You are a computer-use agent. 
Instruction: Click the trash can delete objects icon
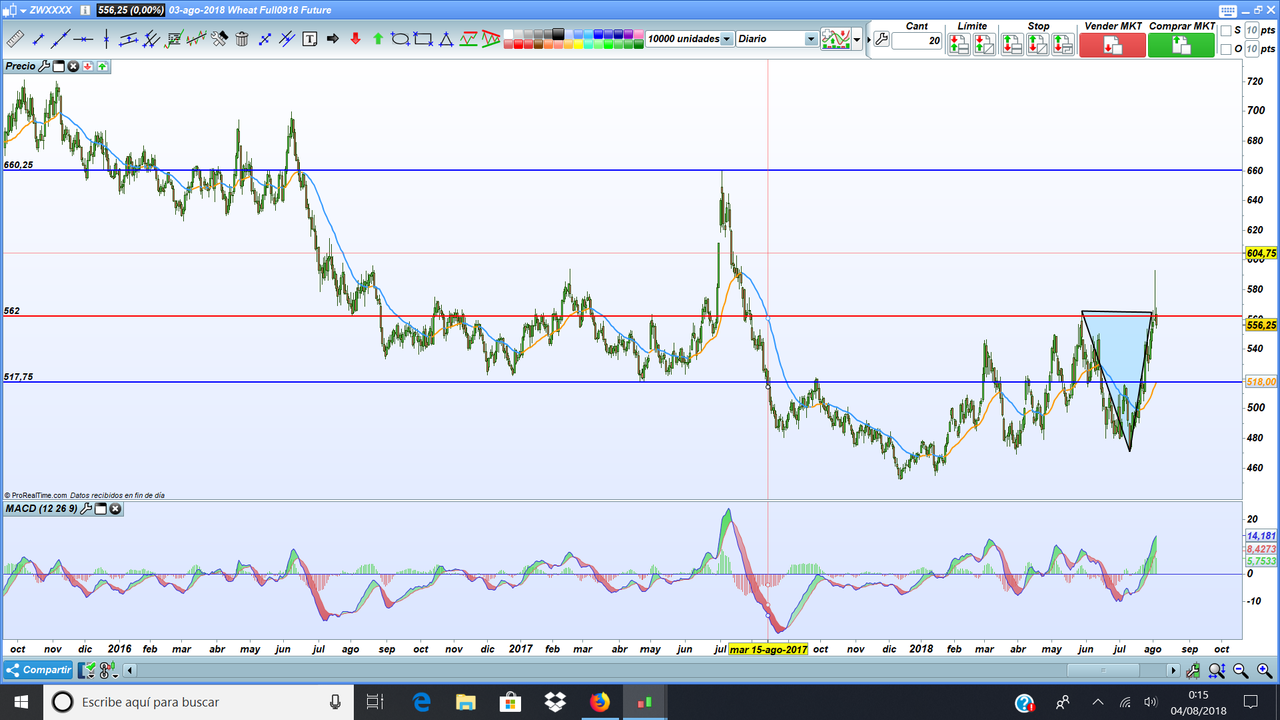(x=242, y=39)
